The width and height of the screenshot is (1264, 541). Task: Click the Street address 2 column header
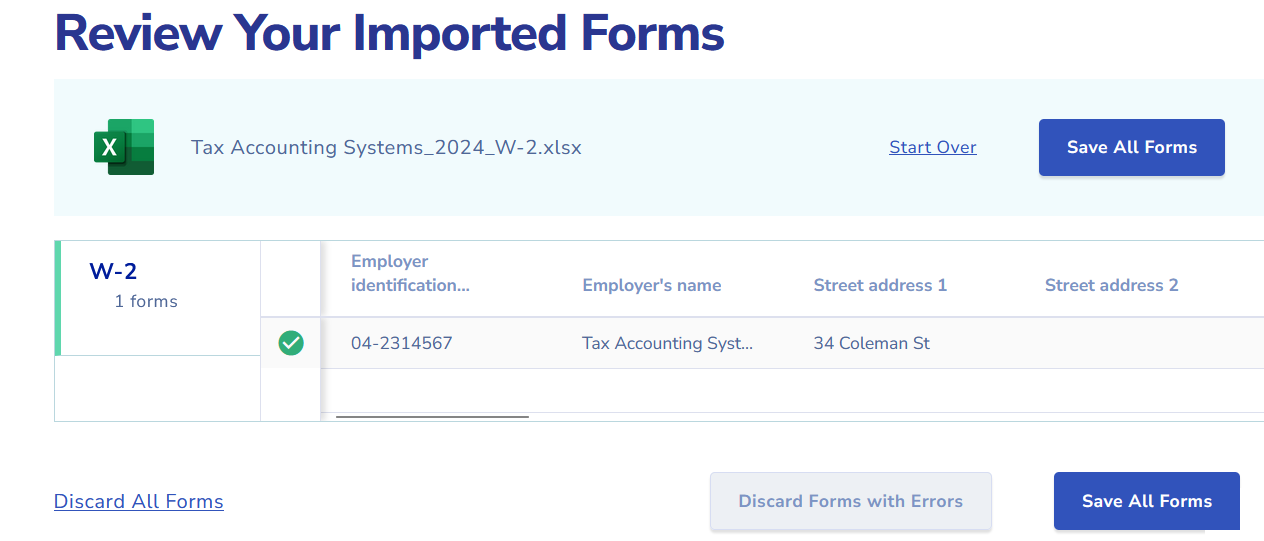[x=1111, y=285]
